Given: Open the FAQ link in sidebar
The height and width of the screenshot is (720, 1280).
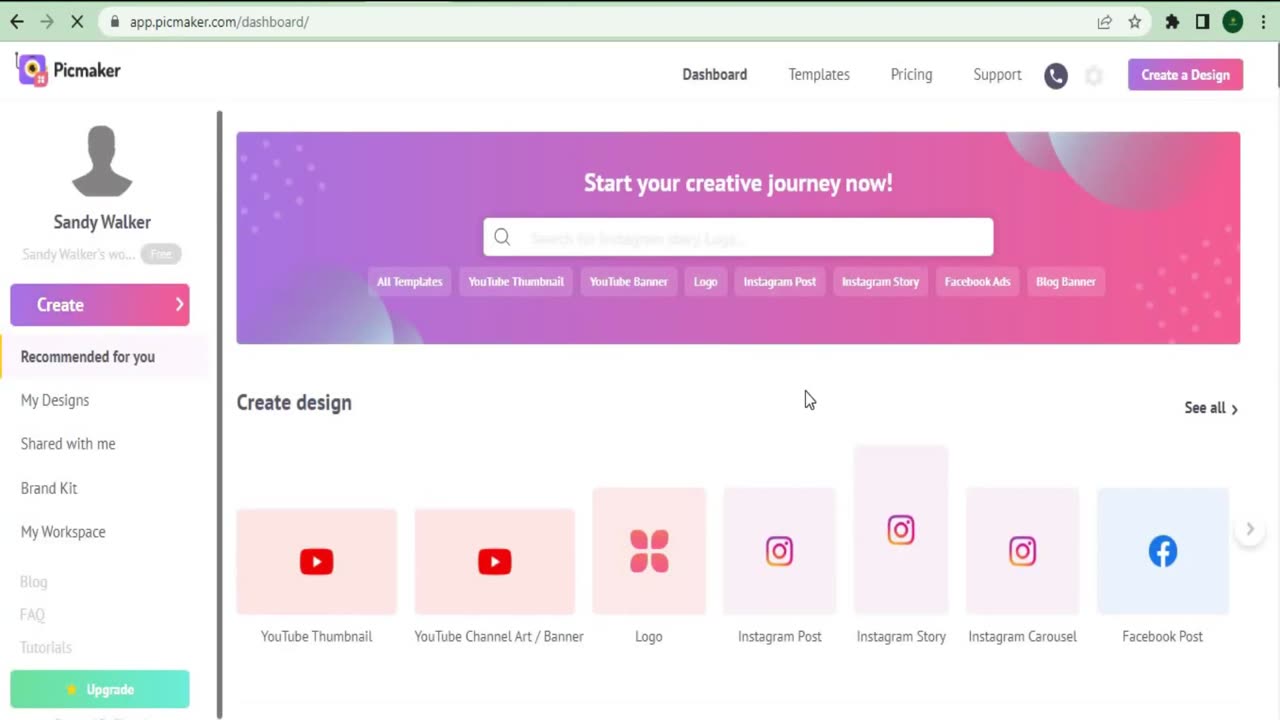Looking at the screenshot, I should (x=32, y=615).
